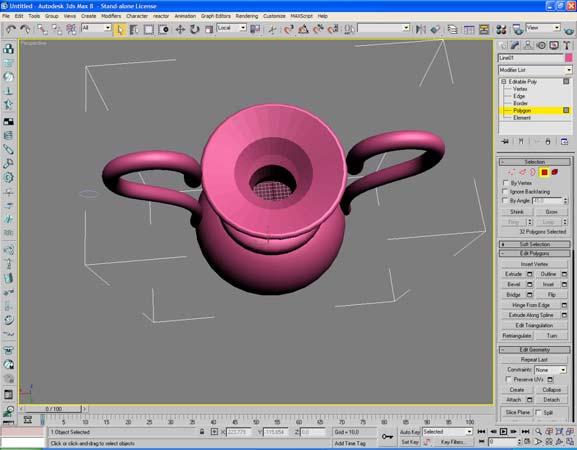Open the selection filter All dropdown
The height and width of the screenshot is (450, 577).
(x=96, y=28)
